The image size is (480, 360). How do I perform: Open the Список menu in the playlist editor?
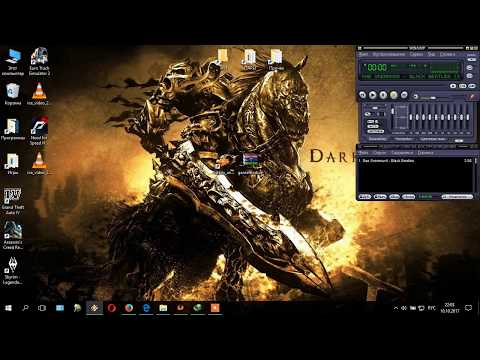(x=379, y=153)
